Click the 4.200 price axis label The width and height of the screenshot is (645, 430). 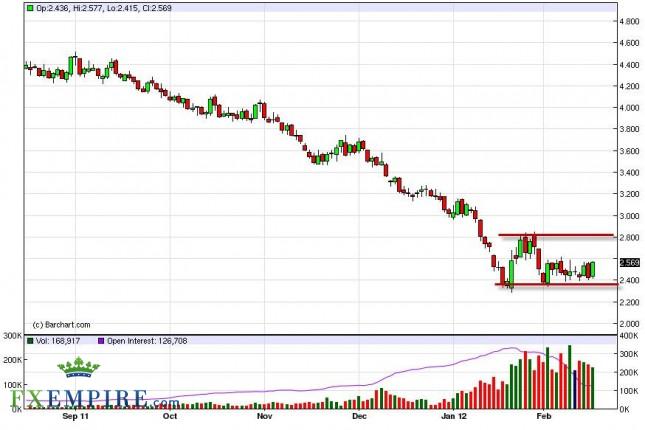[x=629, y=86]
